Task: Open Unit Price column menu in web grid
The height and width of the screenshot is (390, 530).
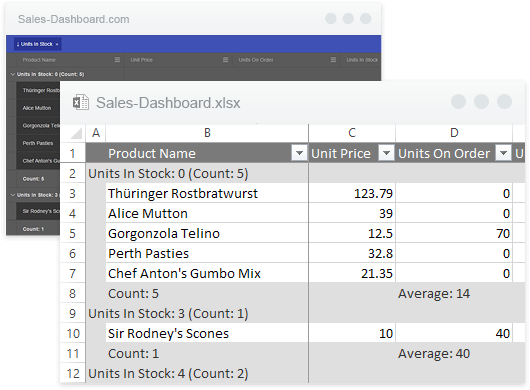Action: tap(225, 60)
